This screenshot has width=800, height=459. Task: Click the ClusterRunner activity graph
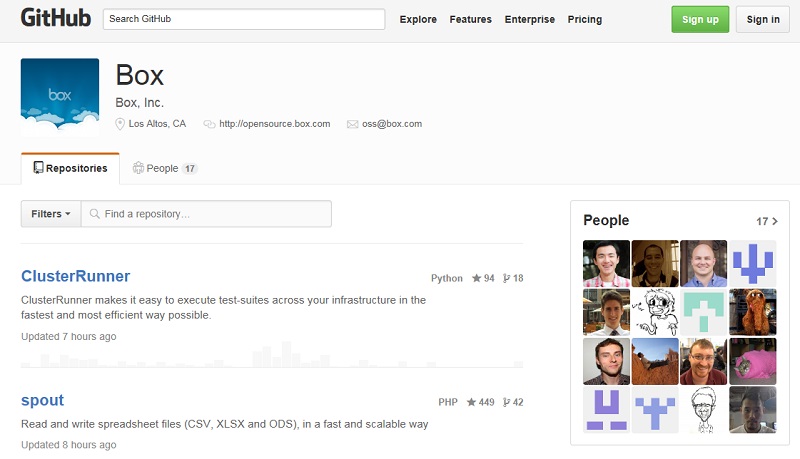[272, 354]
